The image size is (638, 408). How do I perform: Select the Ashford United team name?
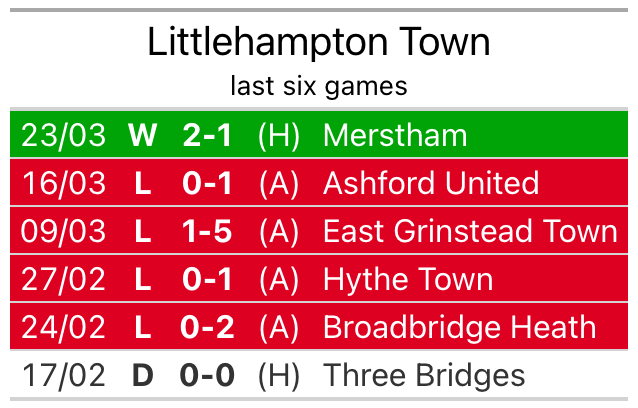(x=431, y=183)
